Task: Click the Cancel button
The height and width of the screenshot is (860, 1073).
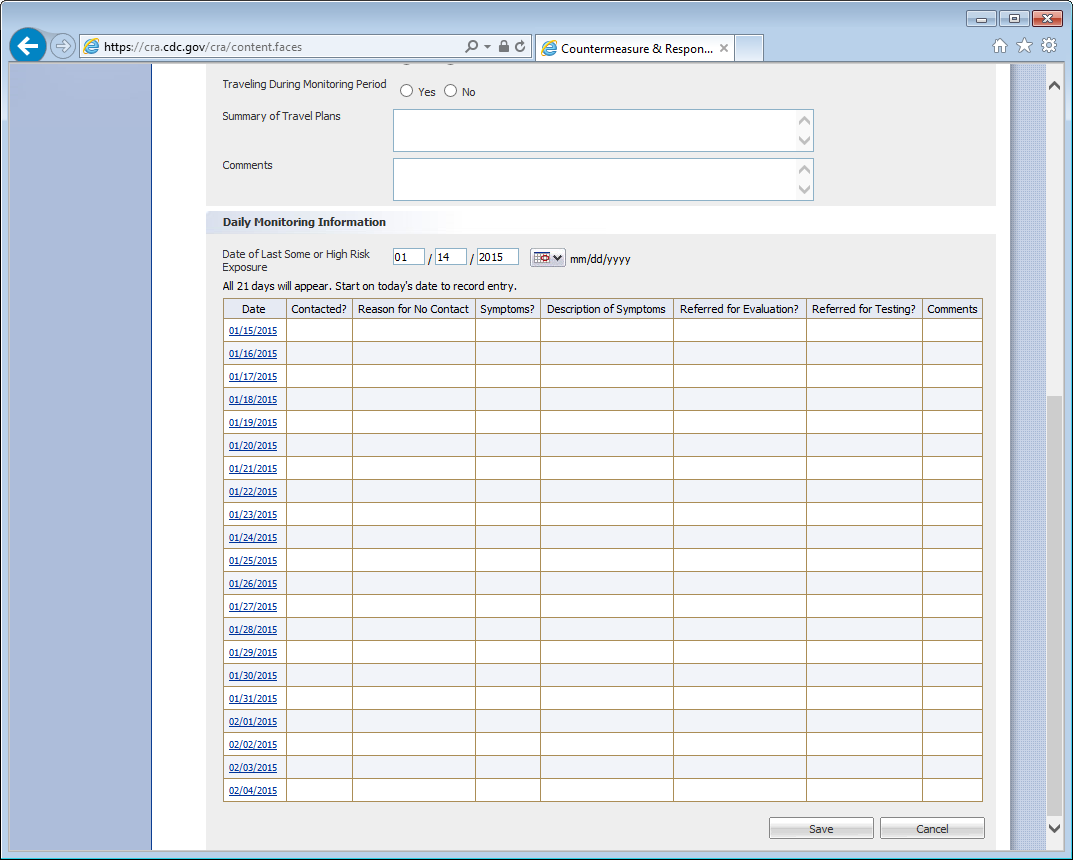Action: (932, 829)
